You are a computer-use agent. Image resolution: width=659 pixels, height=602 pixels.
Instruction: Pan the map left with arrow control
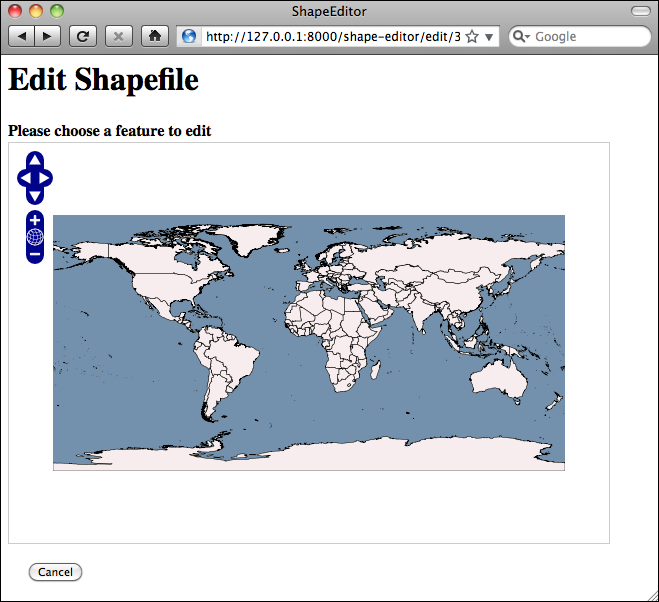coord(25,178)
